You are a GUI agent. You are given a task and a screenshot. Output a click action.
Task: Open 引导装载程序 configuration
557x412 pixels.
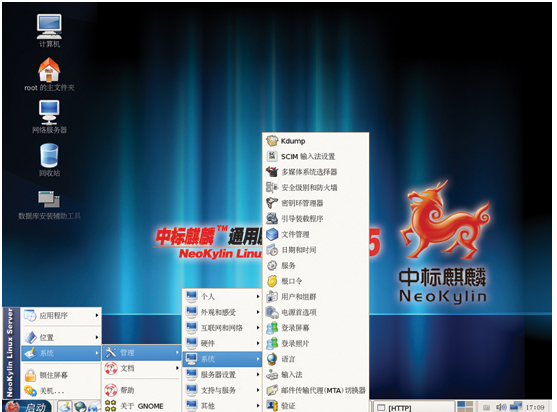315,219
